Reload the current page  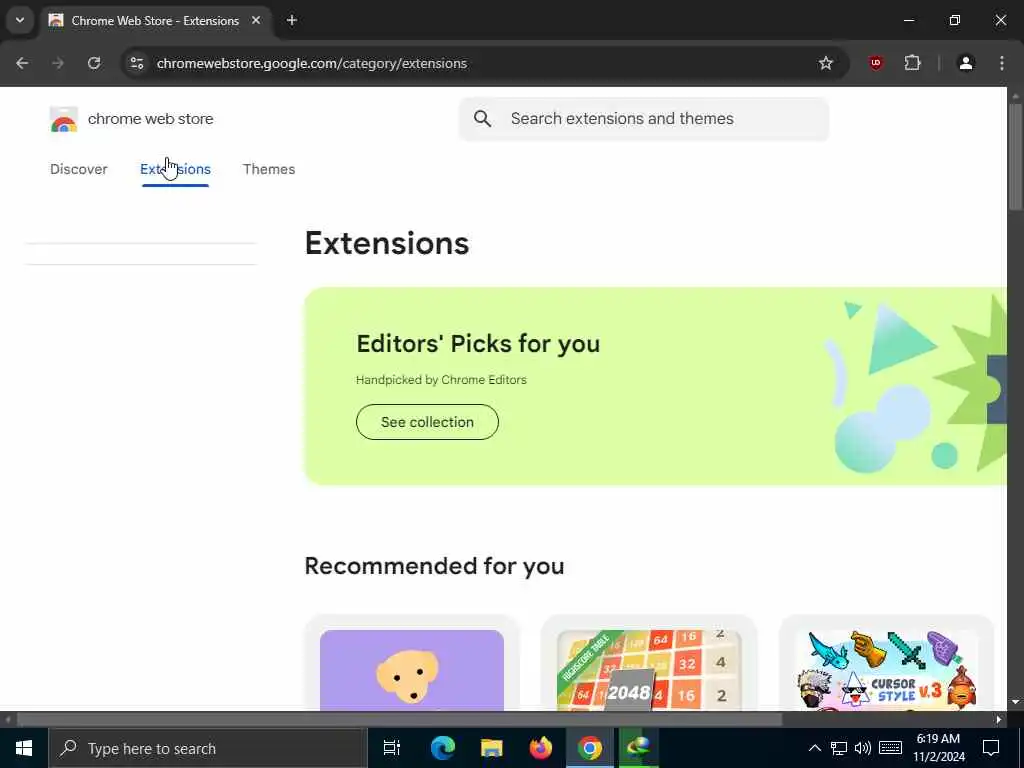94,63
